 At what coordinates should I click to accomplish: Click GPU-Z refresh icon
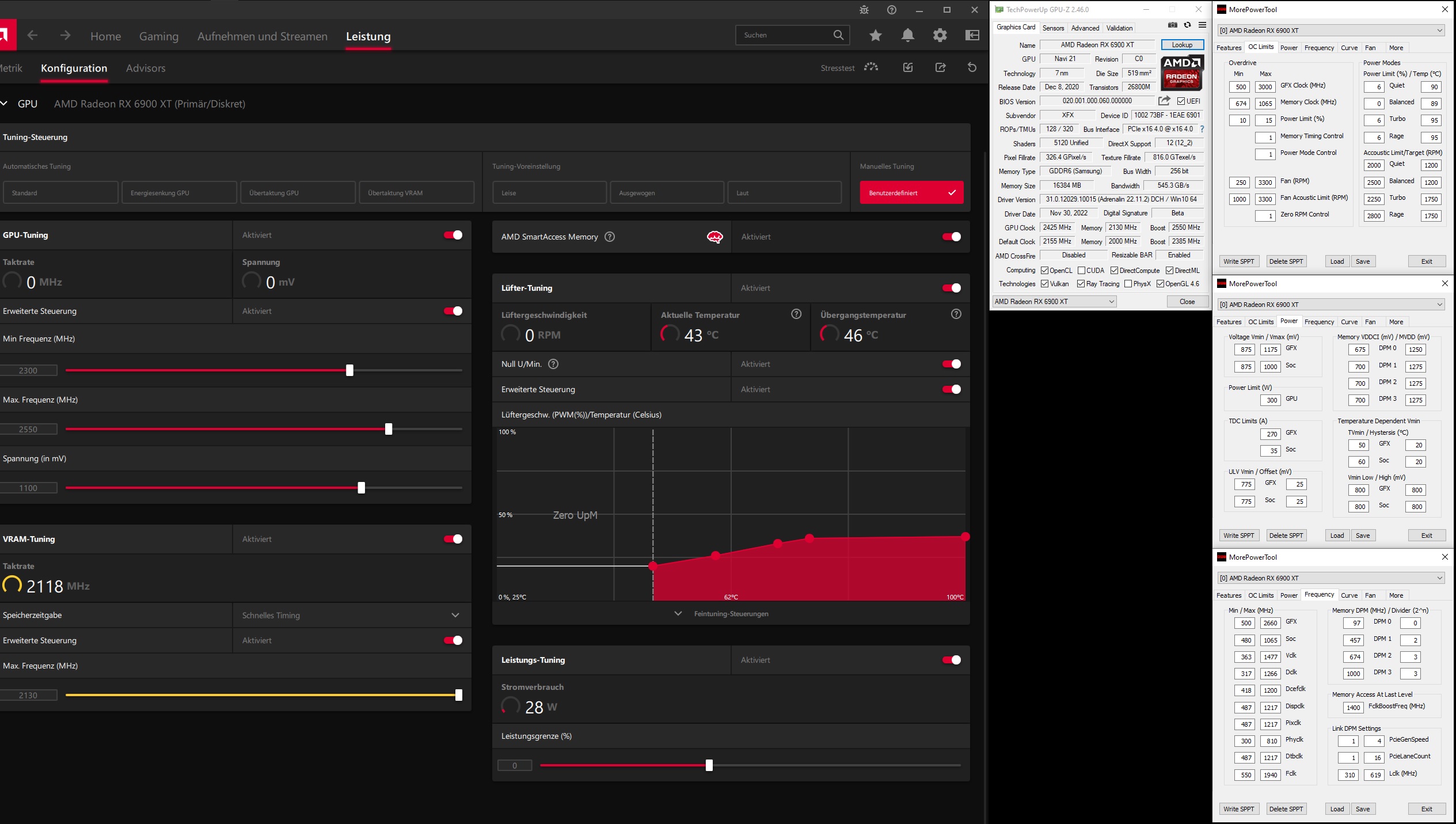coord(1187,25)
